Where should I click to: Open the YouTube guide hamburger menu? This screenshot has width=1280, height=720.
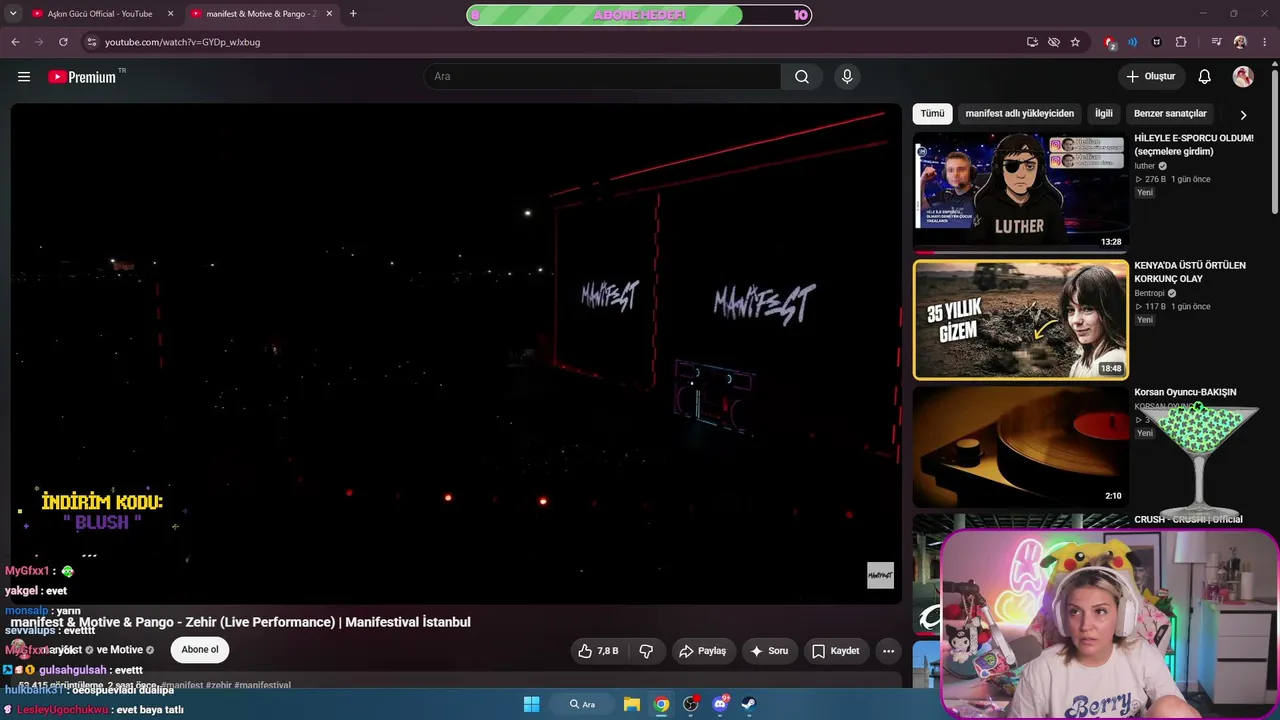[x=24, y=77]
